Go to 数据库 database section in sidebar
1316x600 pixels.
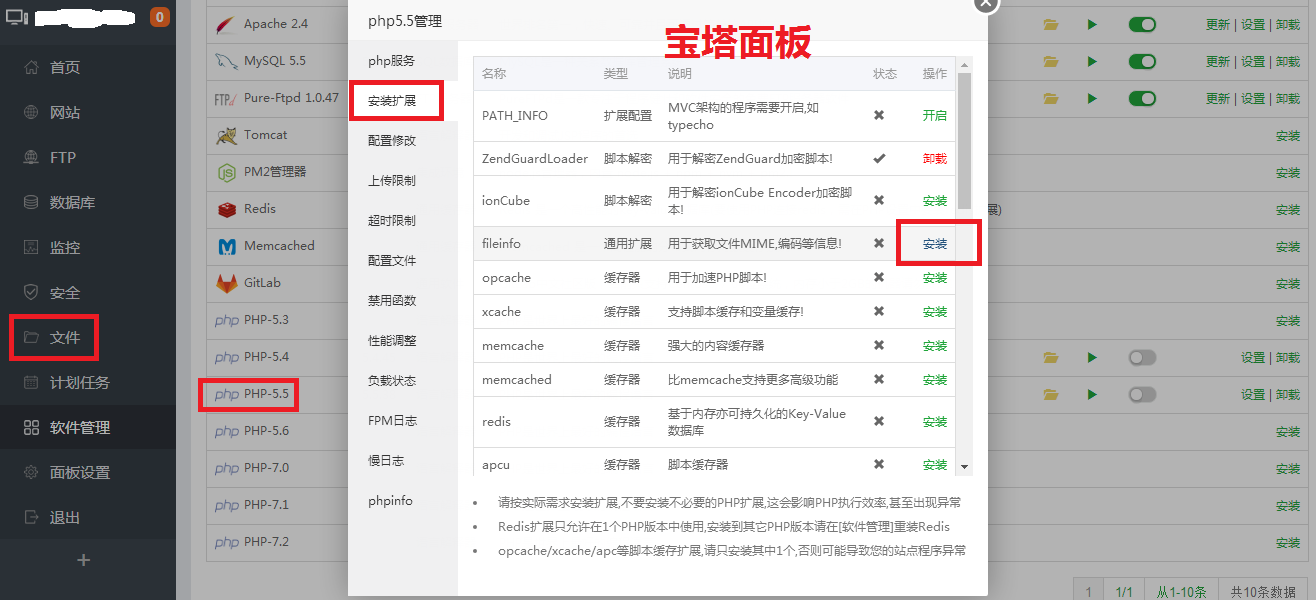click(72, 202)
